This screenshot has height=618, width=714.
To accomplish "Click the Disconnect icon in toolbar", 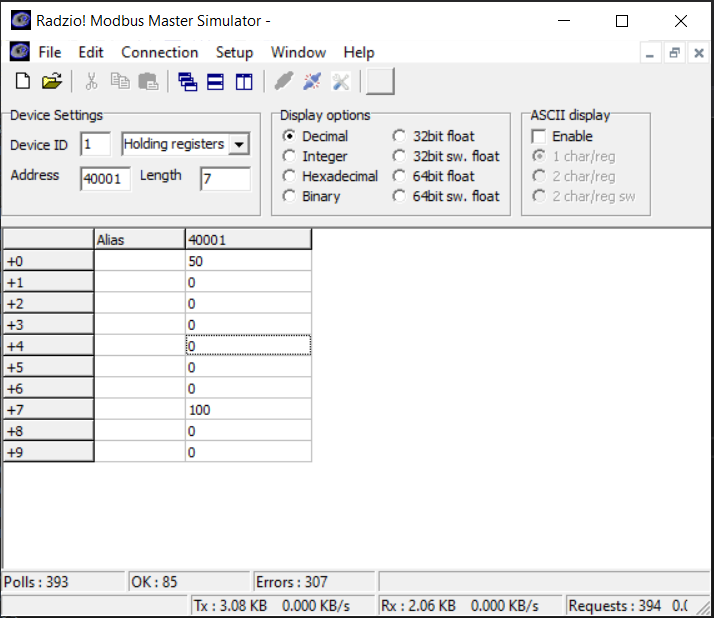I will click(312, 82).
